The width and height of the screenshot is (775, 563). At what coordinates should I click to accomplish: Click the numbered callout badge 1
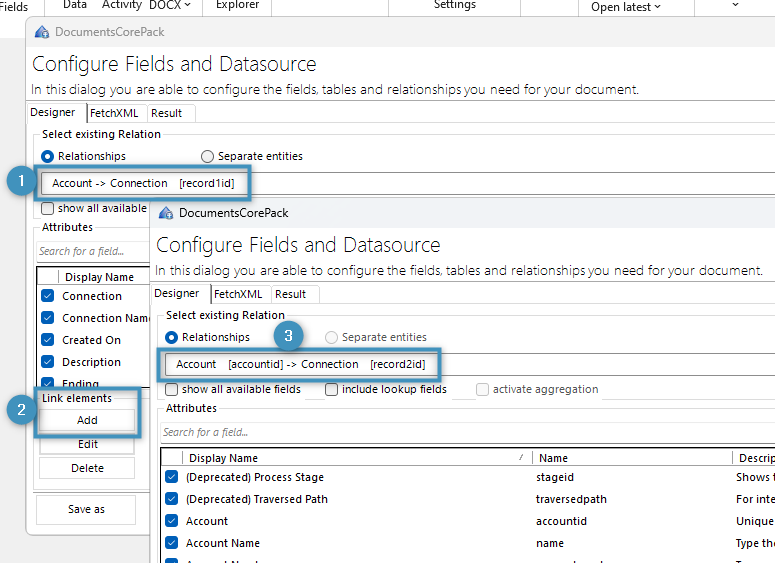coord(19,182)
